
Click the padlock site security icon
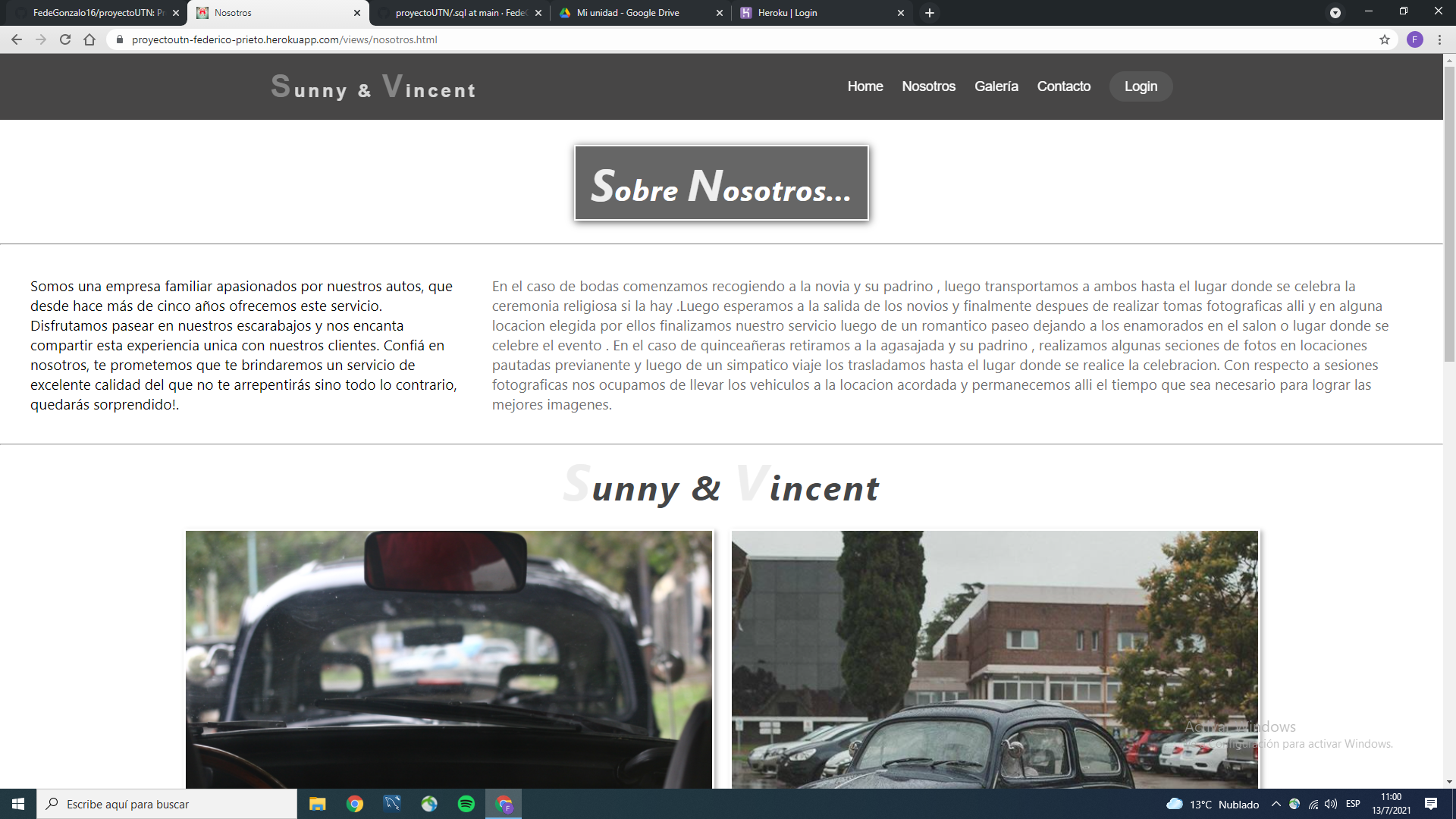point(119,39)
